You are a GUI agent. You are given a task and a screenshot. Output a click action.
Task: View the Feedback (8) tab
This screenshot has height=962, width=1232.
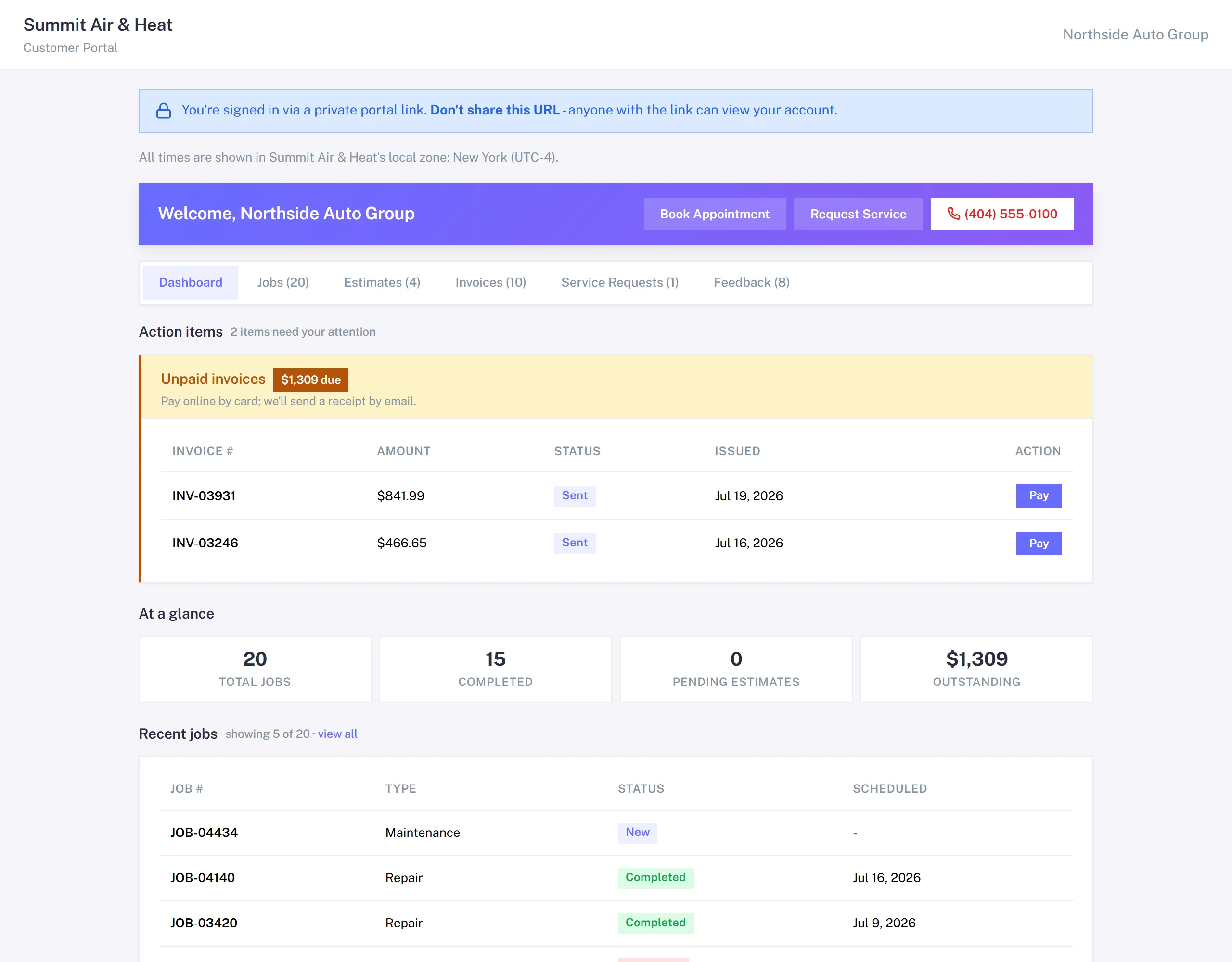[751, 282]
